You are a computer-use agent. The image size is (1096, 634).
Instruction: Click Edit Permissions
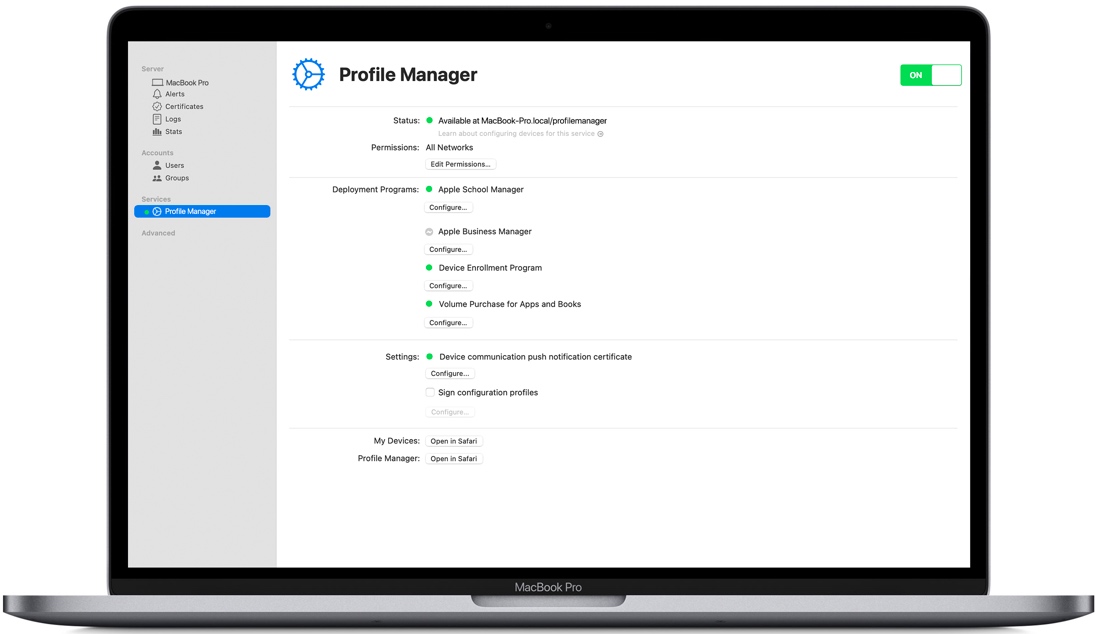(x=461, y=163)
